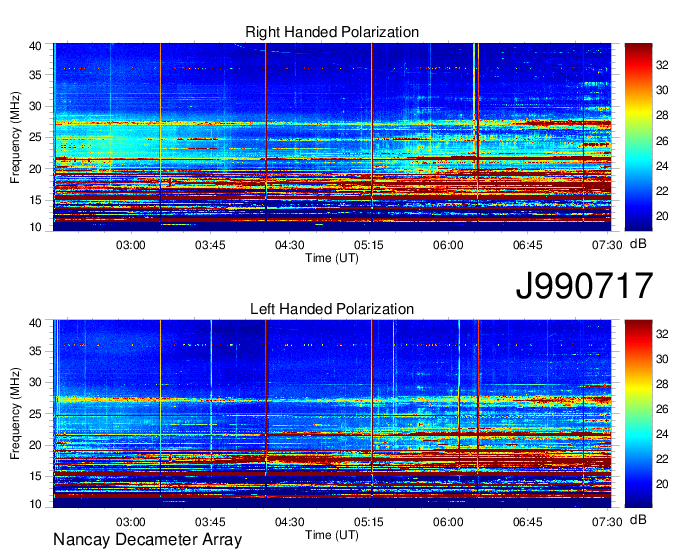The image size is (680, 552).
Task: Click the 06:00 tick on the upper plot
Action: pos(448,245)
